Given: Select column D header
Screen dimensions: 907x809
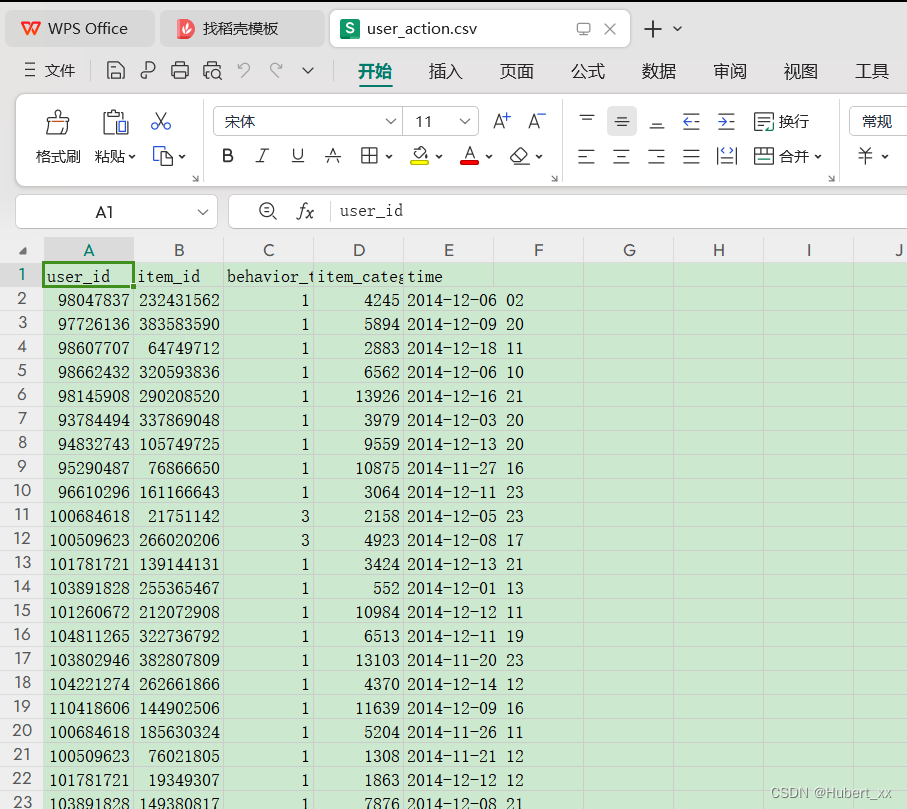Looking at the screenshot, I should pyautogui.click(x=359, y=250).
